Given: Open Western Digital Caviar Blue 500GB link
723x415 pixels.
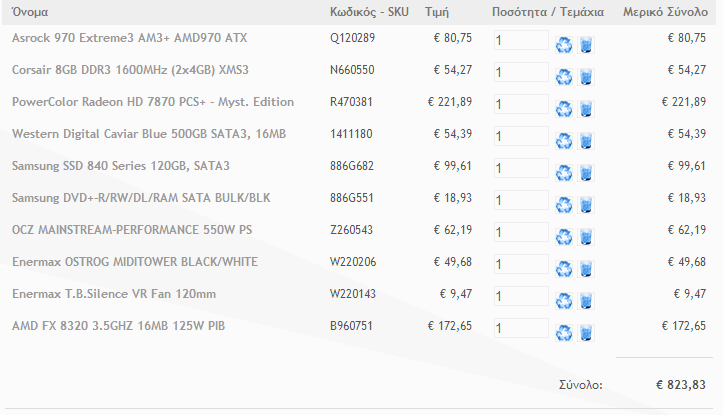Looking at the screenshot, I should tap(149, 134).
